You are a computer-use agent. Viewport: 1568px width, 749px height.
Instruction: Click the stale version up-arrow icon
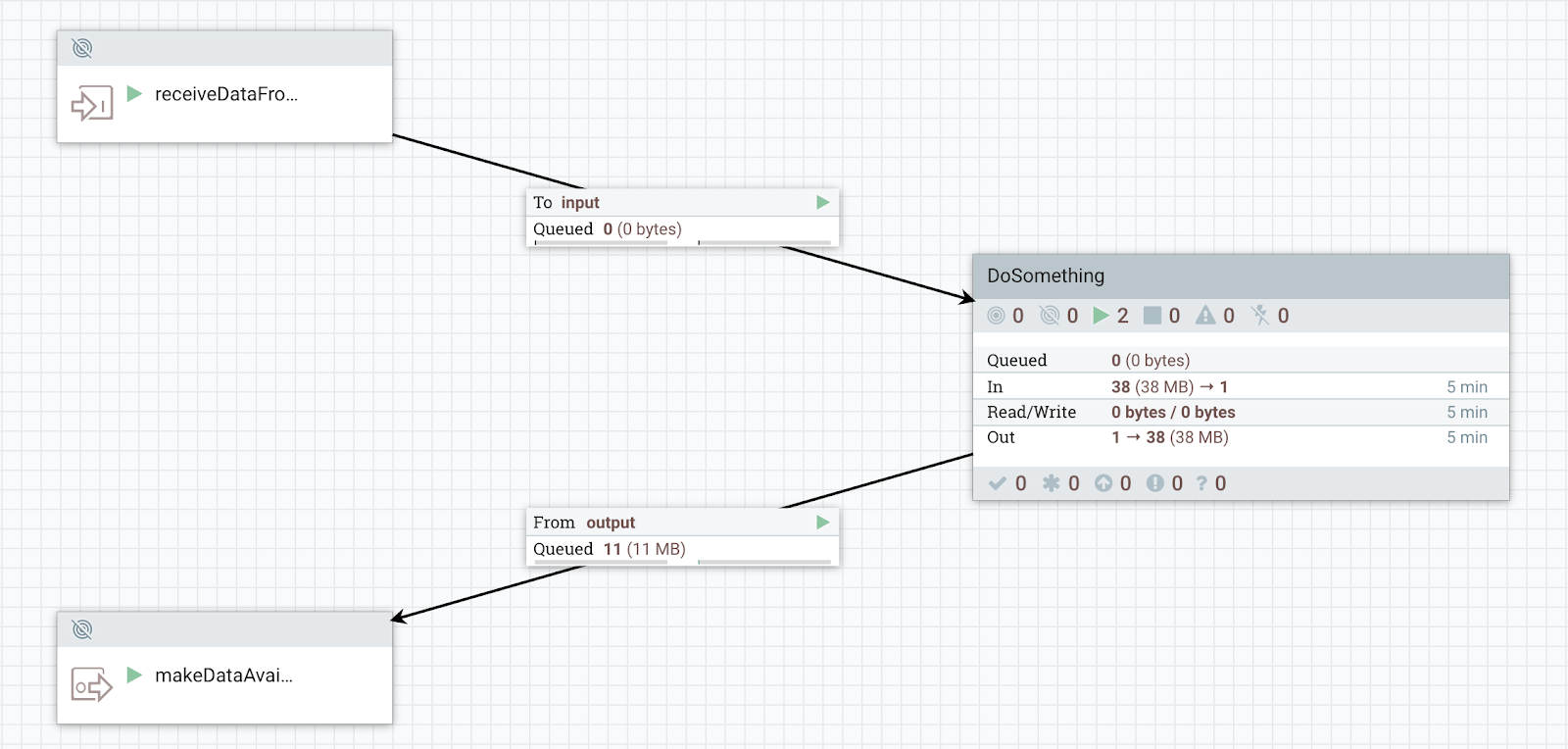tap(1103, 483)
